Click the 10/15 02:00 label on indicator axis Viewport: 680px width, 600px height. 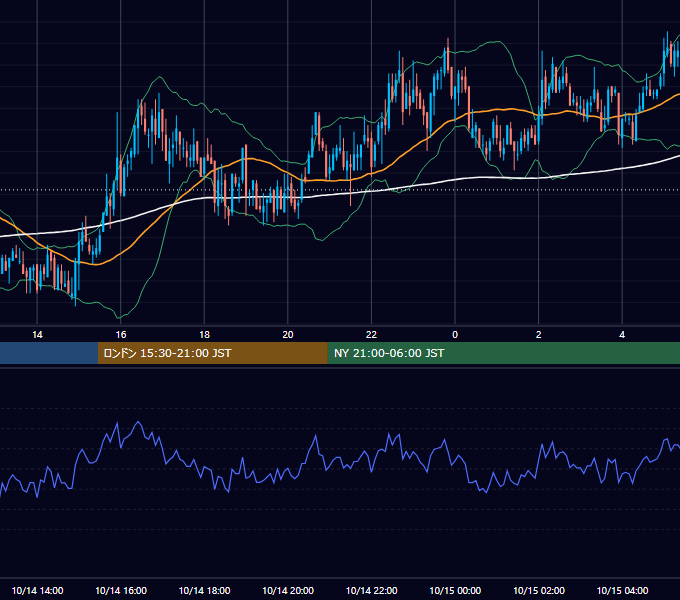[539, 590]
